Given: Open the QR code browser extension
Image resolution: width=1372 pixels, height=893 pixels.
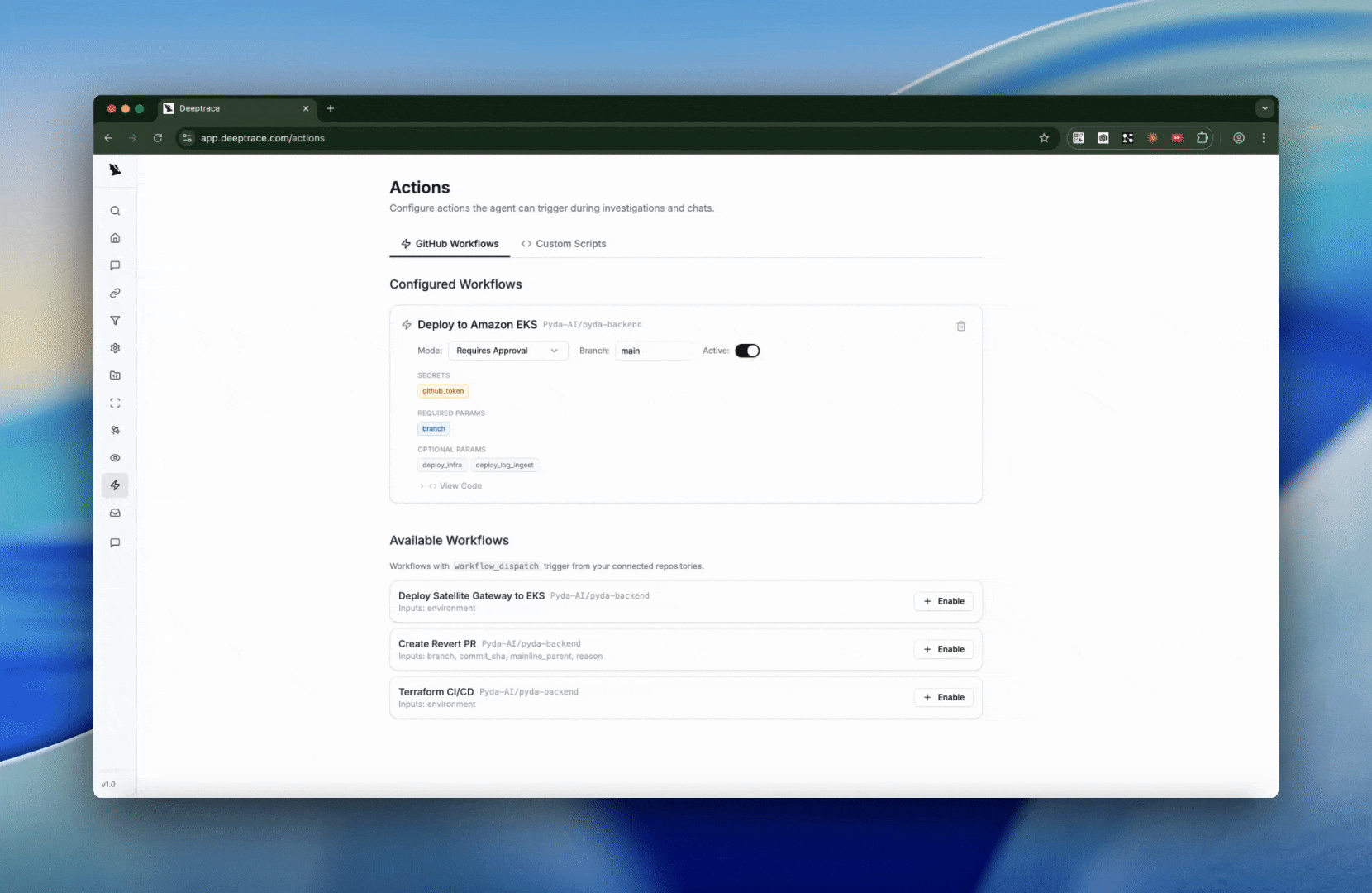Looking at the screenshot, I should click(1079, 138).
